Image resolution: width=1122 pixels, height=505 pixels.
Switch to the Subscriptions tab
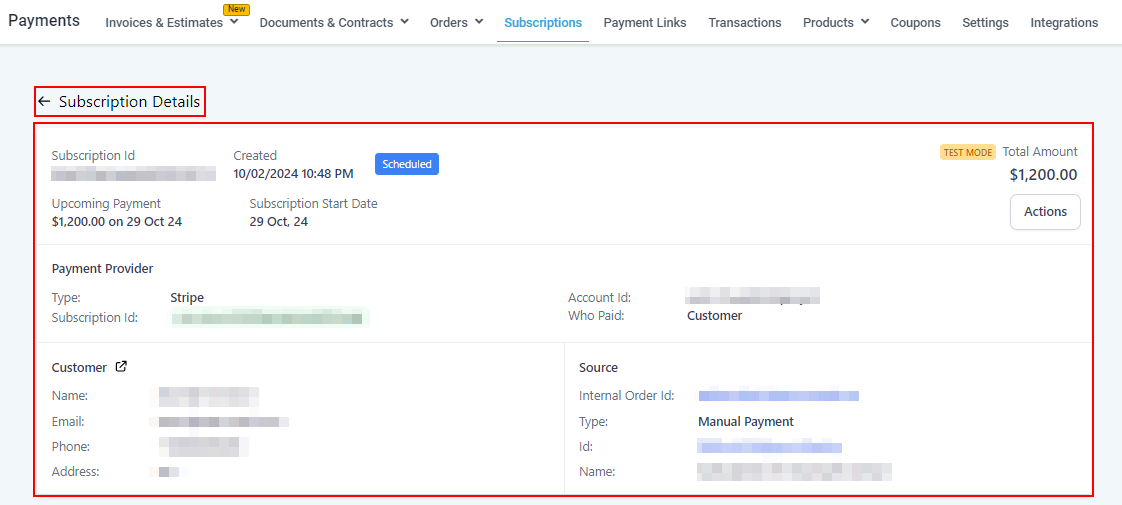pyautogui.click(x=542, y=22)
